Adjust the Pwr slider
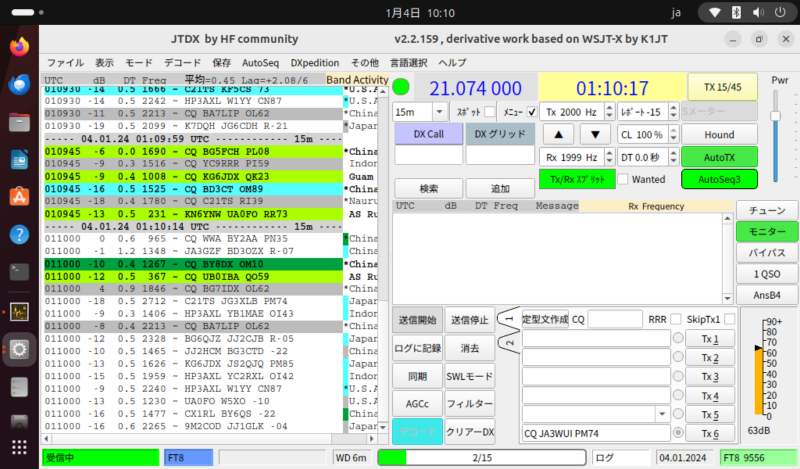Viewport: 800px width, 469px height. coord(776,116)
